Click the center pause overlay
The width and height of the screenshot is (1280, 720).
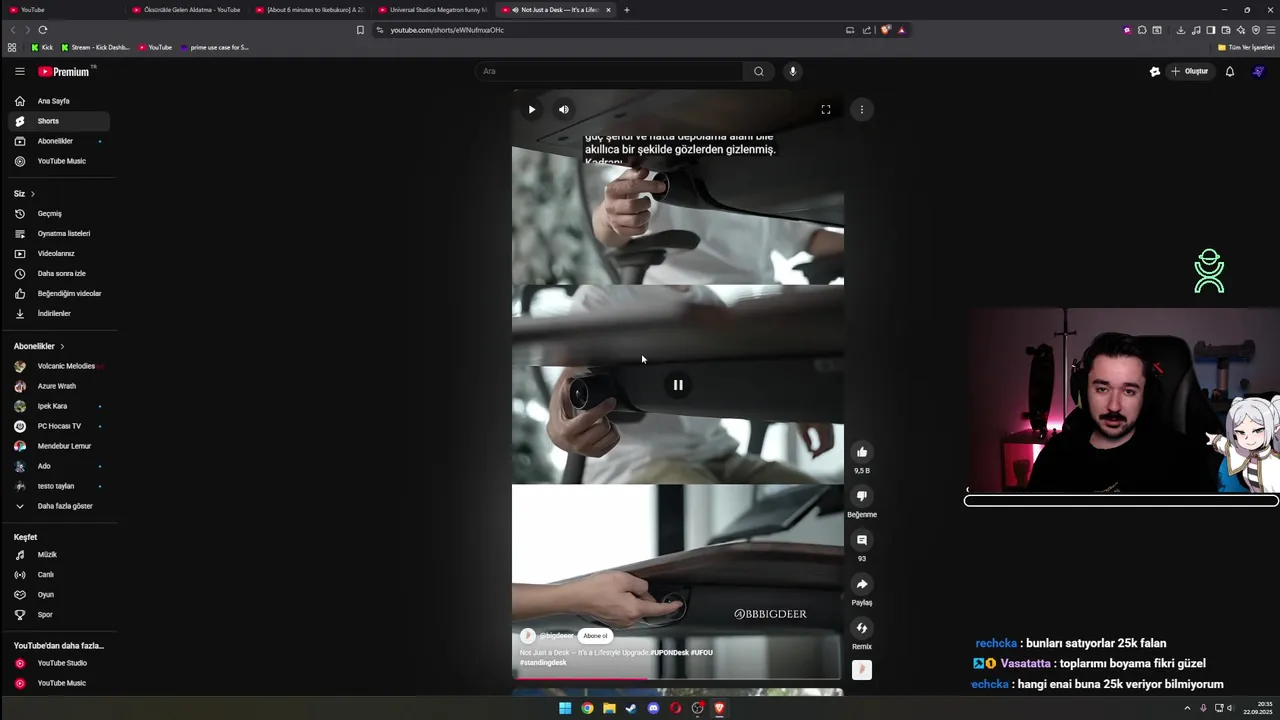[678, 385]
